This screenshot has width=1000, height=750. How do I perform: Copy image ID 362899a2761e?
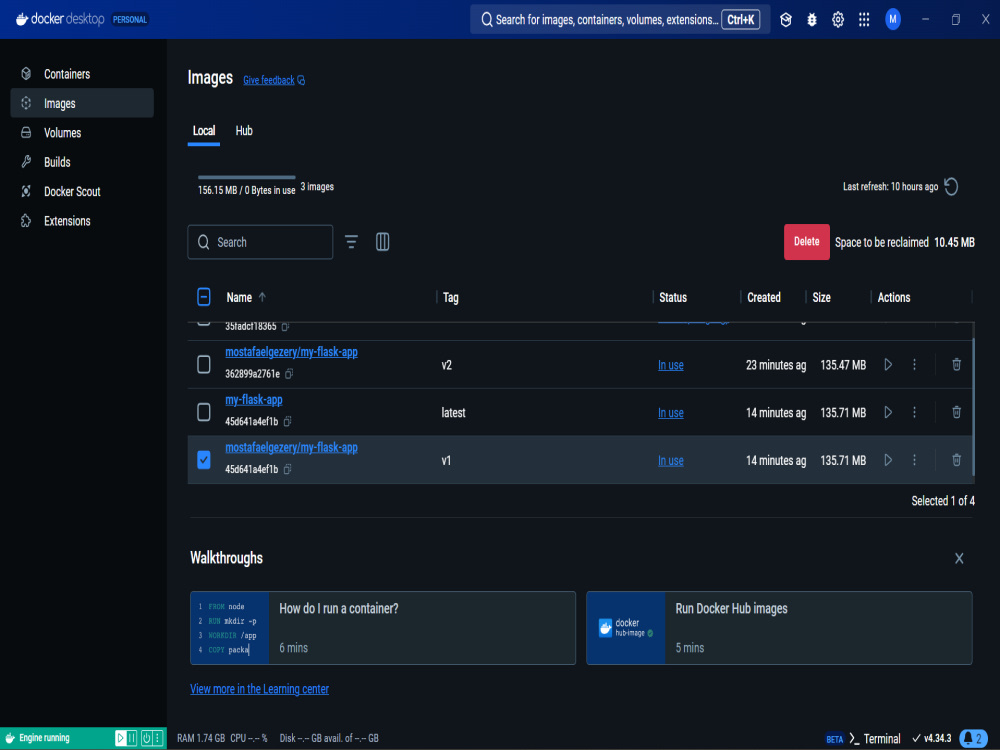pyautogui.click(x=289, y=374)
